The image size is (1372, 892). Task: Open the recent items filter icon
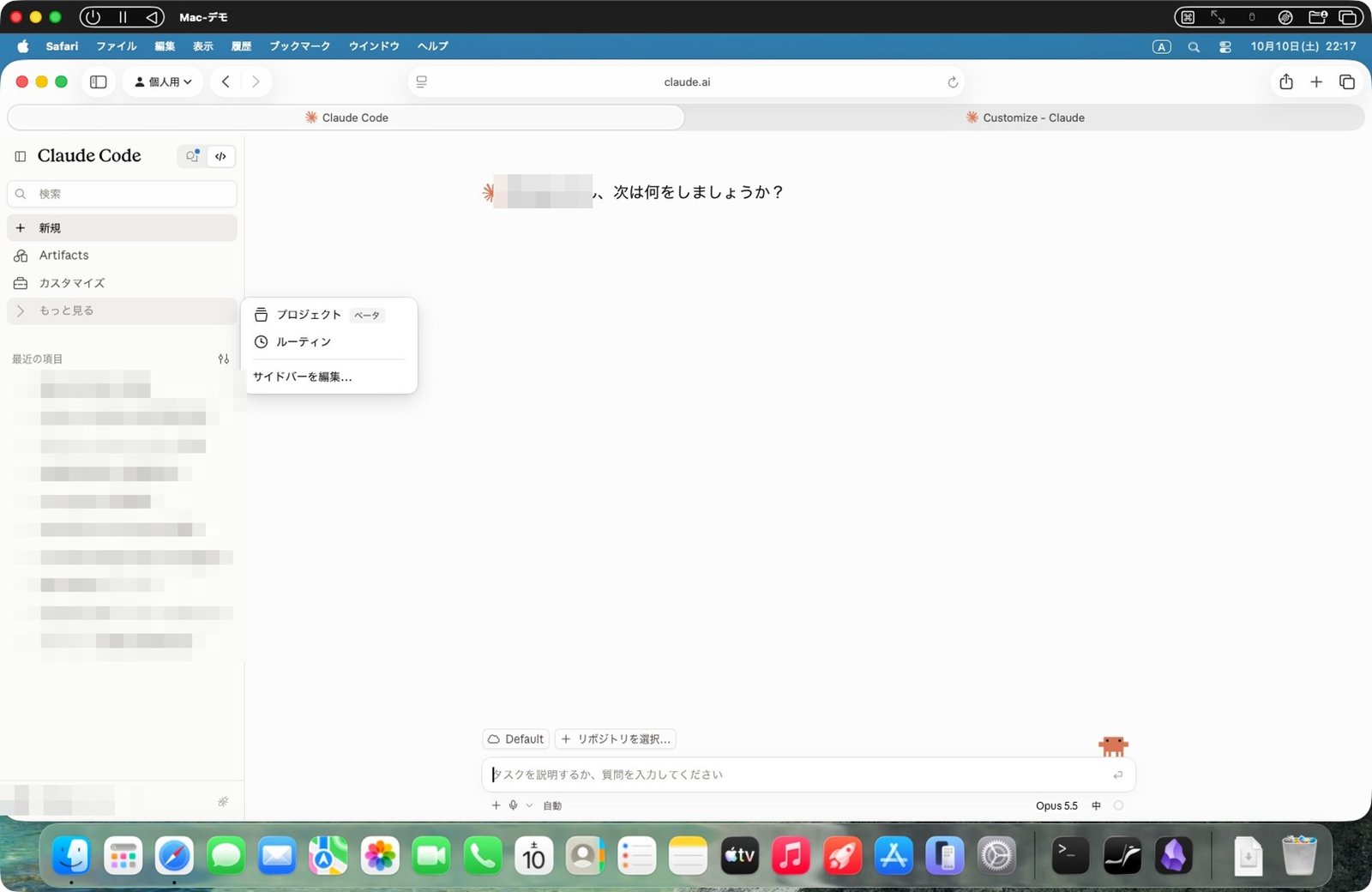coord(223,359)
